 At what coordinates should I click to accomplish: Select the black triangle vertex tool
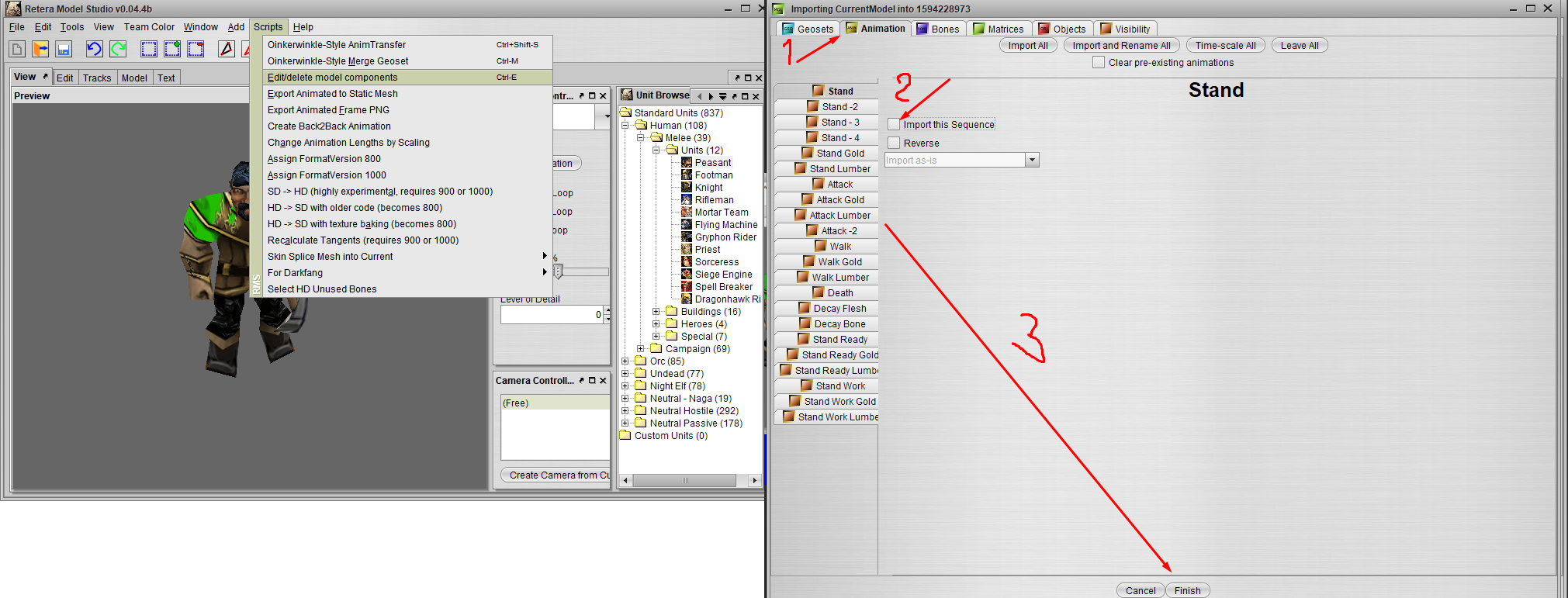(227, 49)
